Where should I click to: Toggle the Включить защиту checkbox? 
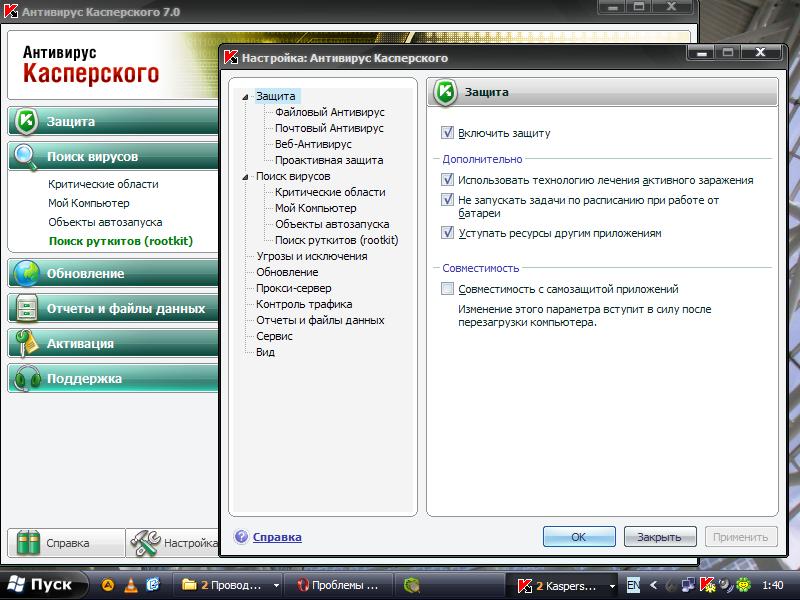pos(447,133)
